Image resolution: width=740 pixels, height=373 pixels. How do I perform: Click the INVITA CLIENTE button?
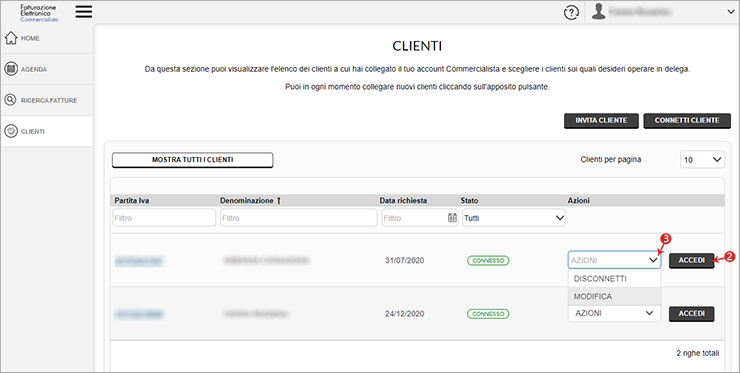point(601,120)
